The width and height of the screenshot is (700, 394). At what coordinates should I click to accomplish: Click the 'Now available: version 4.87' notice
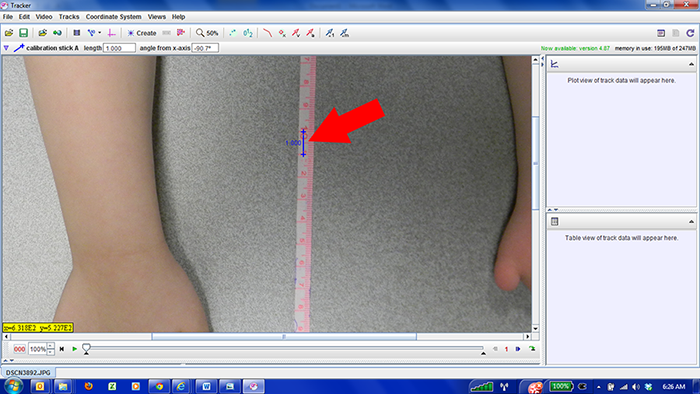(575, 48)
